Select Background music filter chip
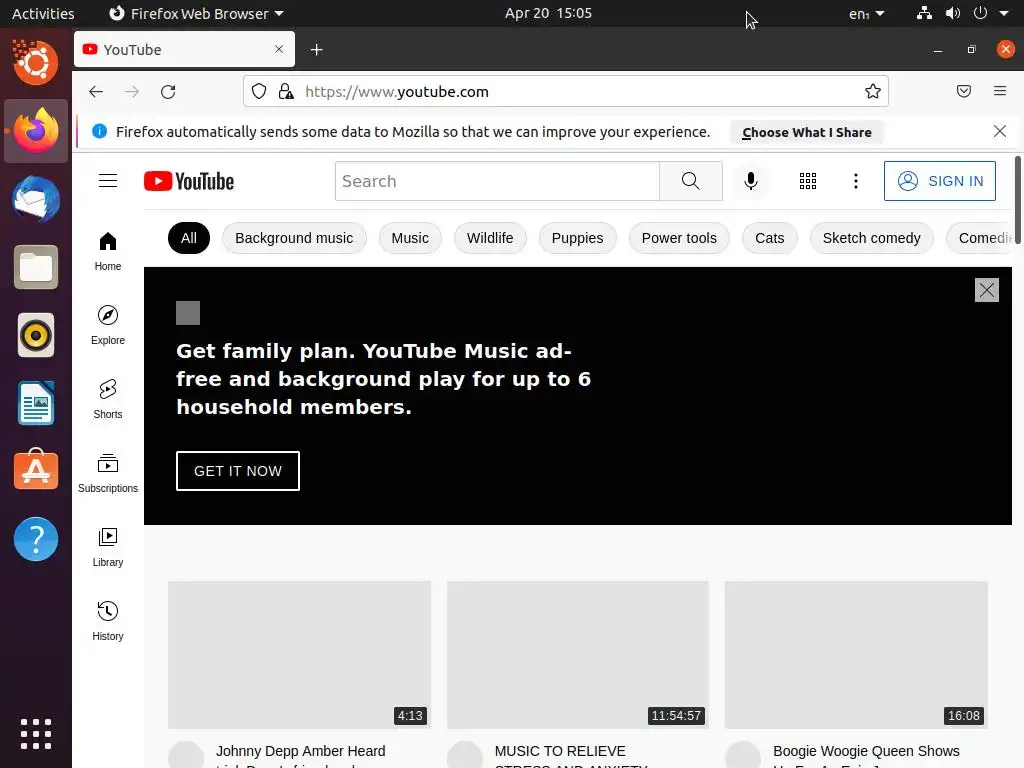The width and height of the screenshot is (1024, 768). click(x=294, y=238)
